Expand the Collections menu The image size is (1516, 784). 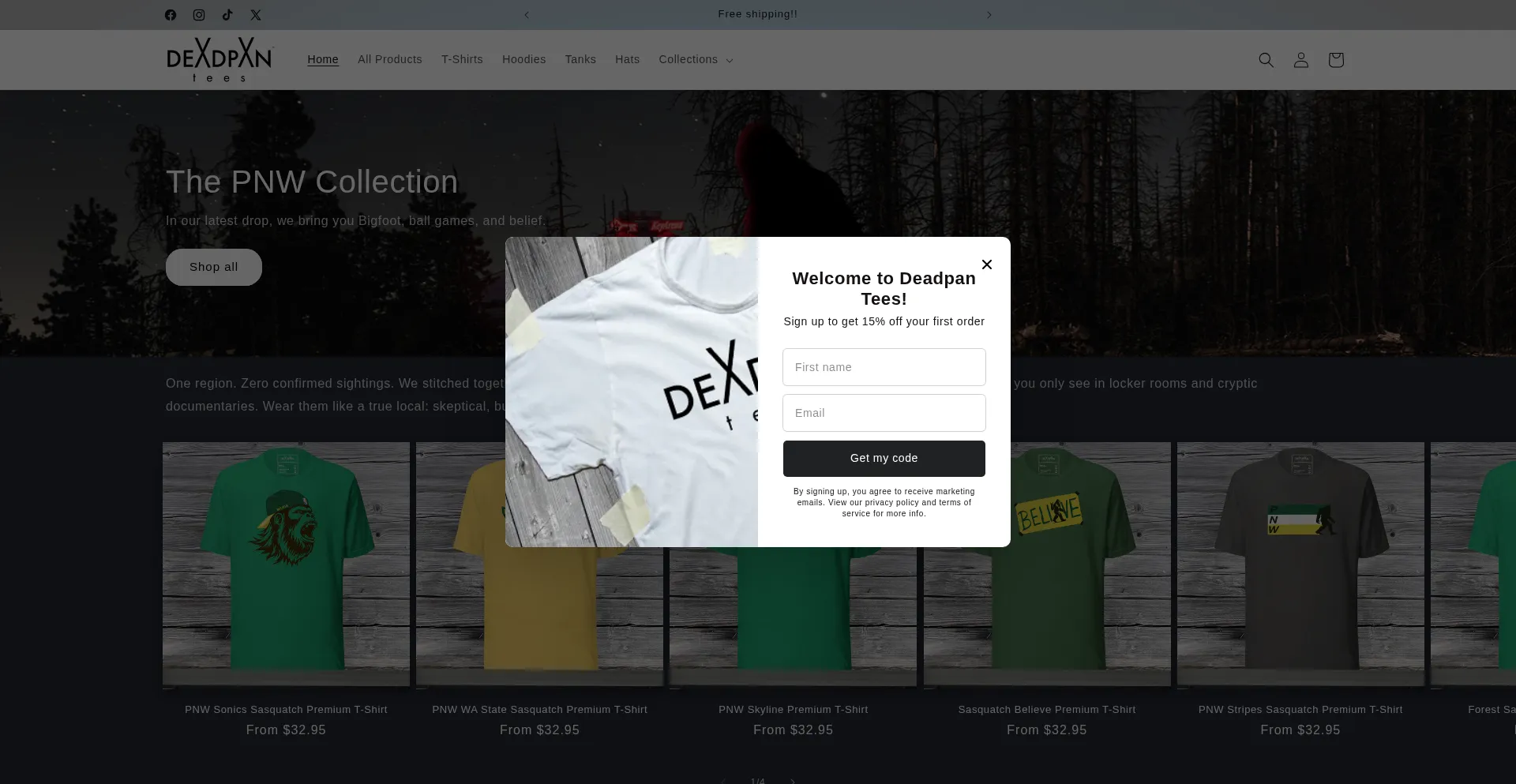696,60
